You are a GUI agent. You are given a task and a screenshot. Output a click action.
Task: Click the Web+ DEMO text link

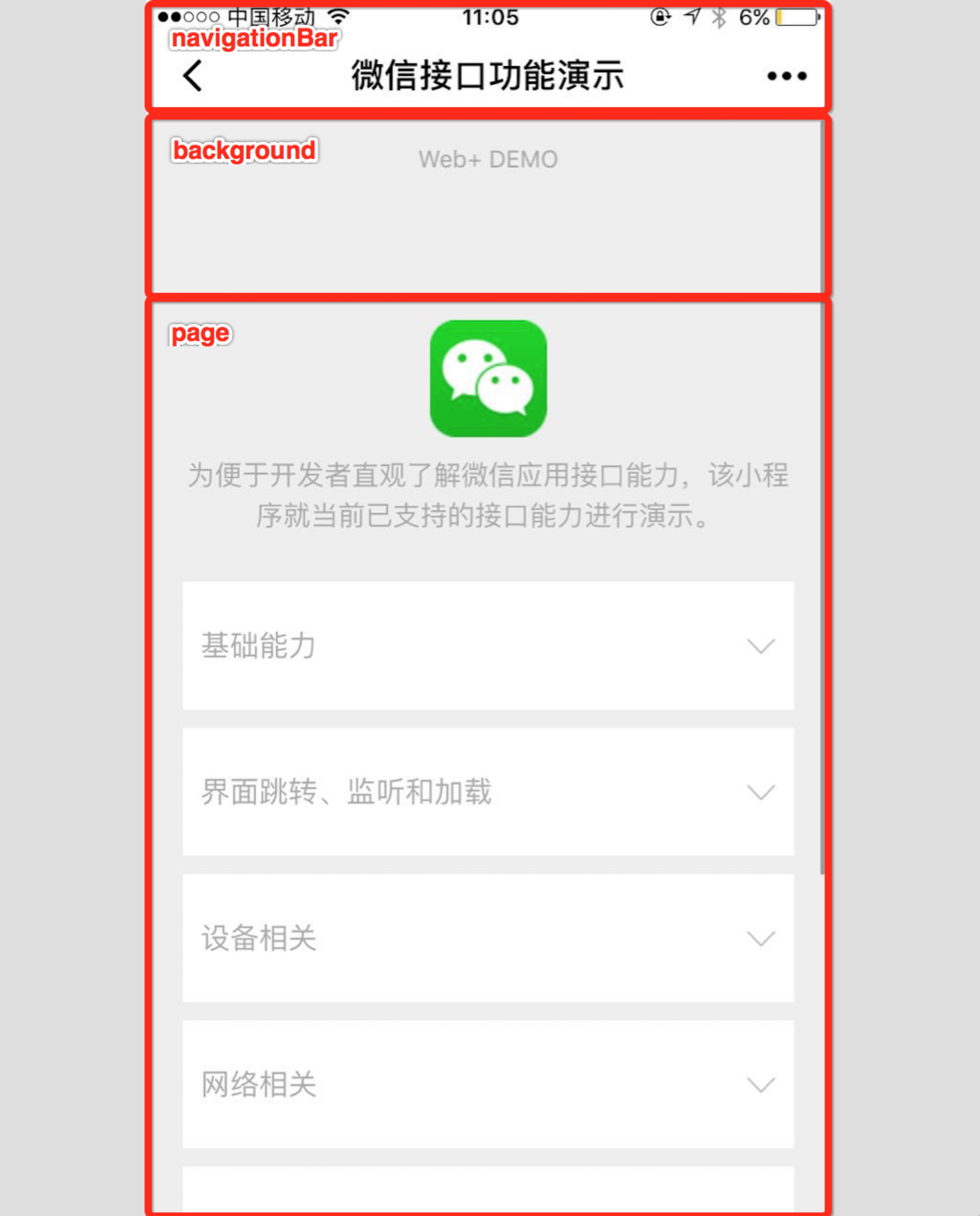point(489,158)
